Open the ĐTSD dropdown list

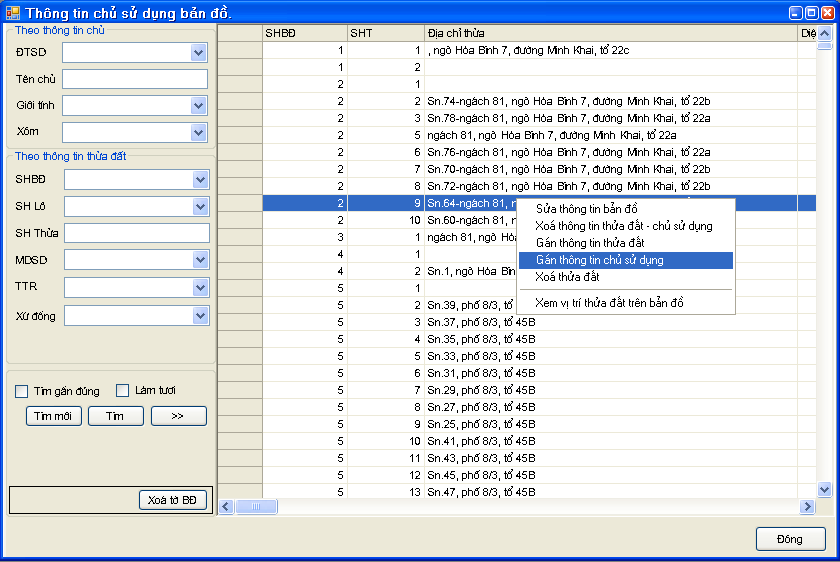tap(198, 53)
